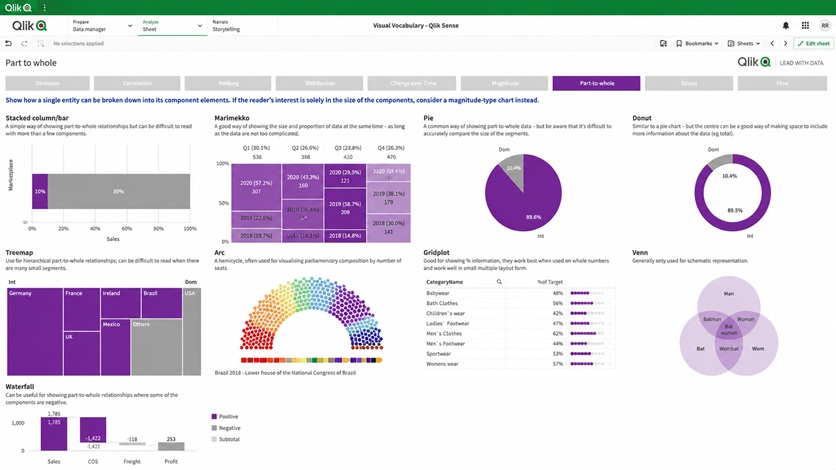Image resolution: width=836 pixels, height=470 pixels.
Task: Select Mexico tile in treemap
Action: tap(116, 347)
